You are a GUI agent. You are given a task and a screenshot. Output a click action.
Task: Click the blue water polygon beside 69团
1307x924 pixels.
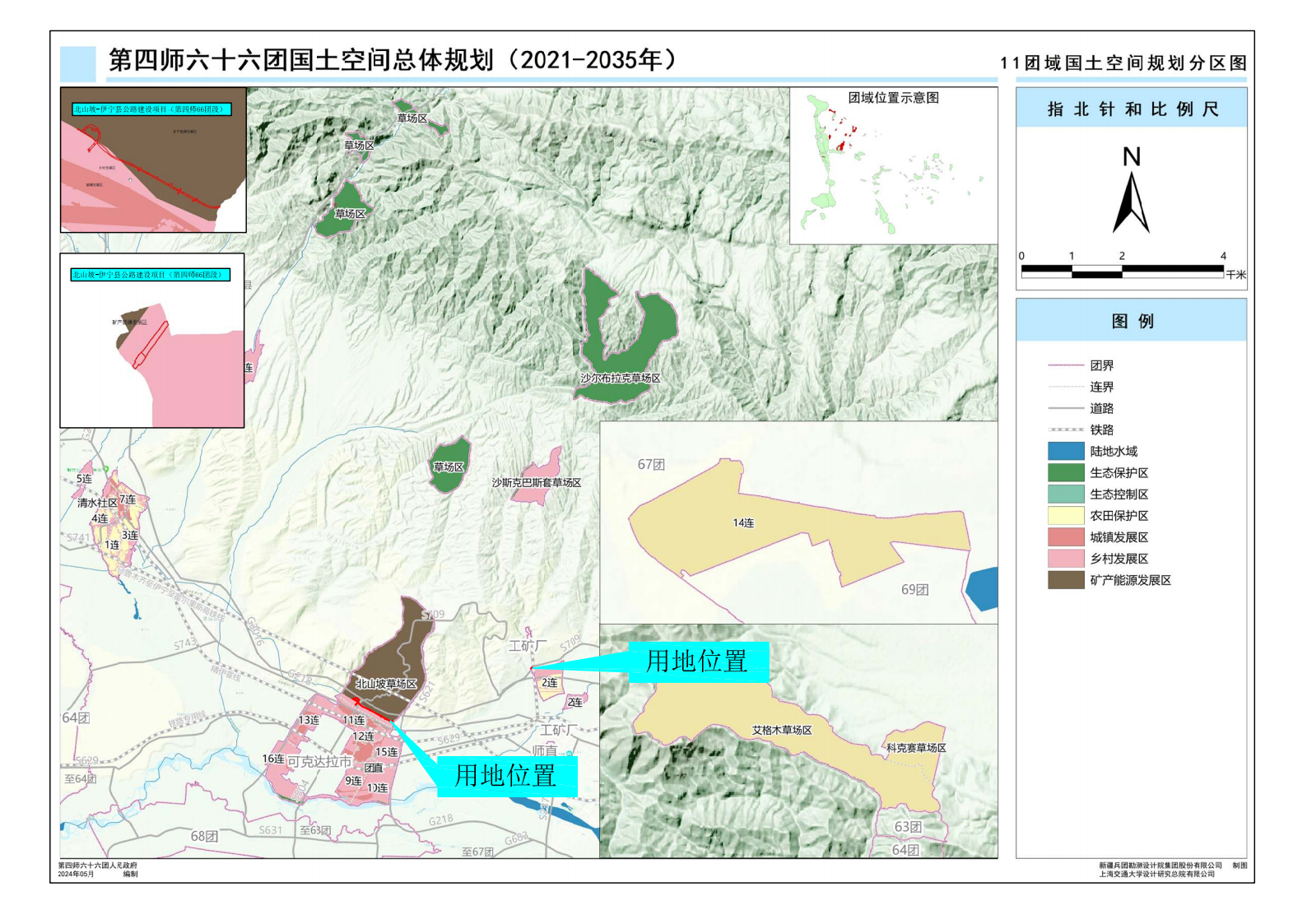983,590
